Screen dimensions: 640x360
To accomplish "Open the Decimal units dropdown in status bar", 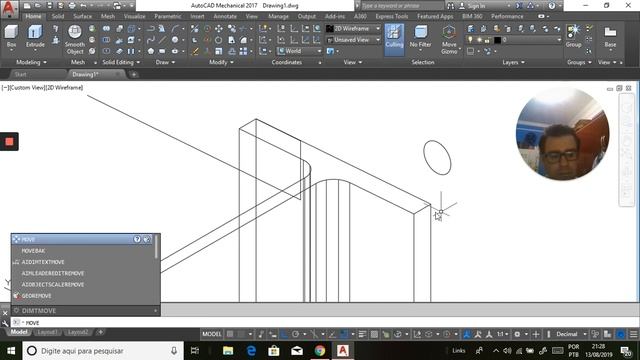I will (x=571, y=334).
